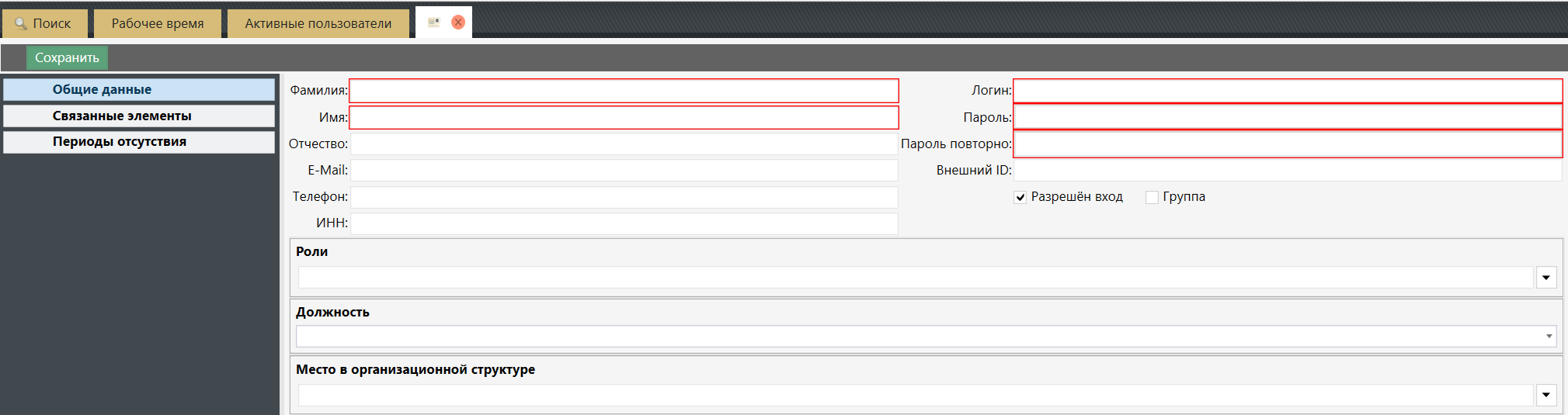
Task: Open the Рабочее время tab
Action: coord(158,23)
